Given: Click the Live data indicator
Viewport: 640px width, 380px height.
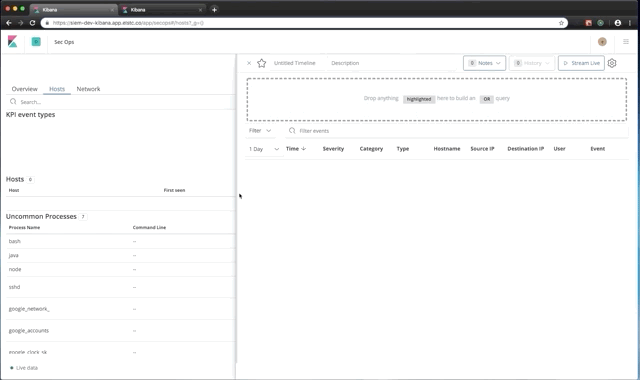Looking at the screenshot, I should (24, 368).
